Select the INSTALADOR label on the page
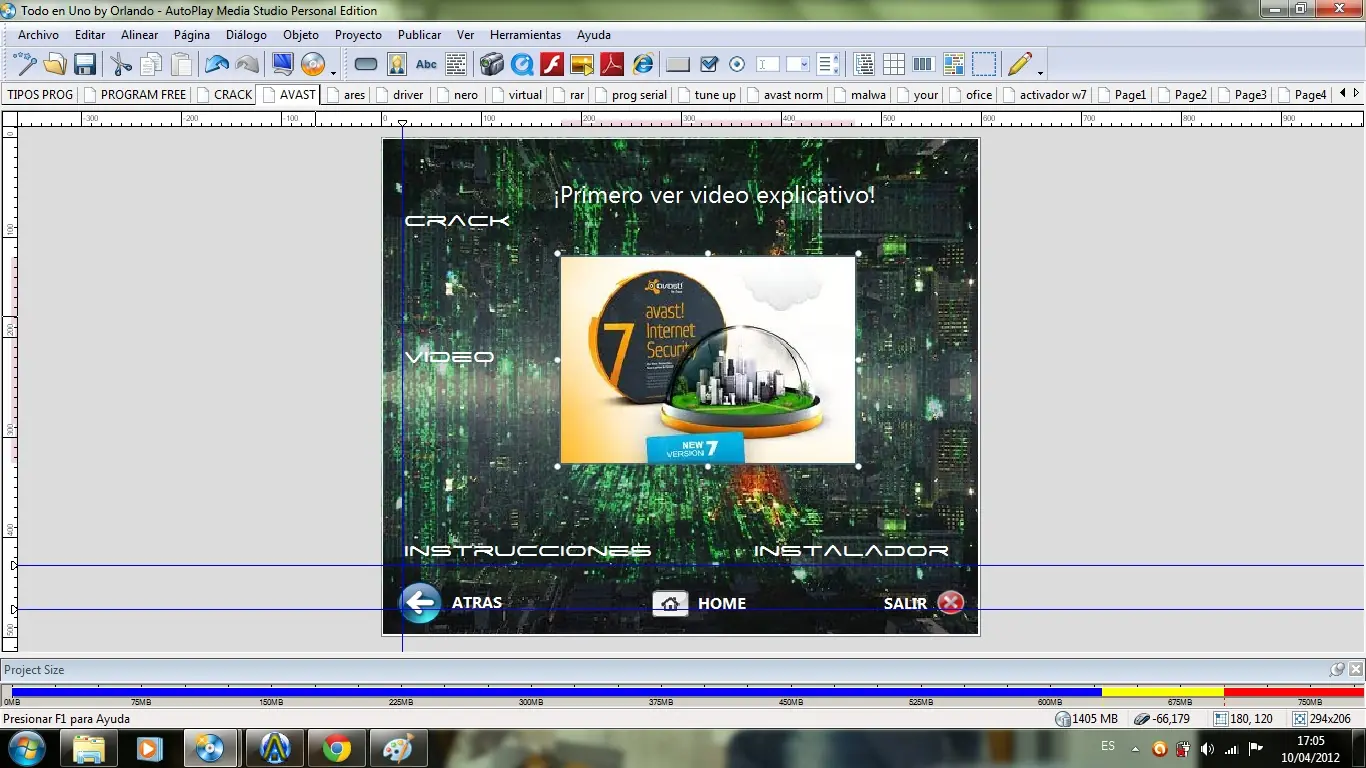 click(851, 550)
